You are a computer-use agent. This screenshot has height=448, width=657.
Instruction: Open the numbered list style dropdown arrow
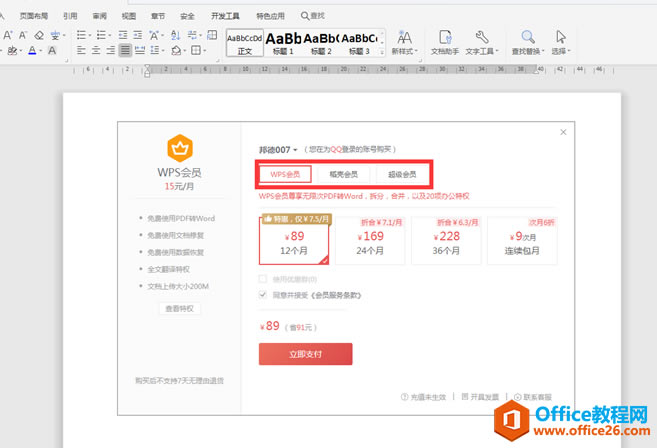point(109,35)
